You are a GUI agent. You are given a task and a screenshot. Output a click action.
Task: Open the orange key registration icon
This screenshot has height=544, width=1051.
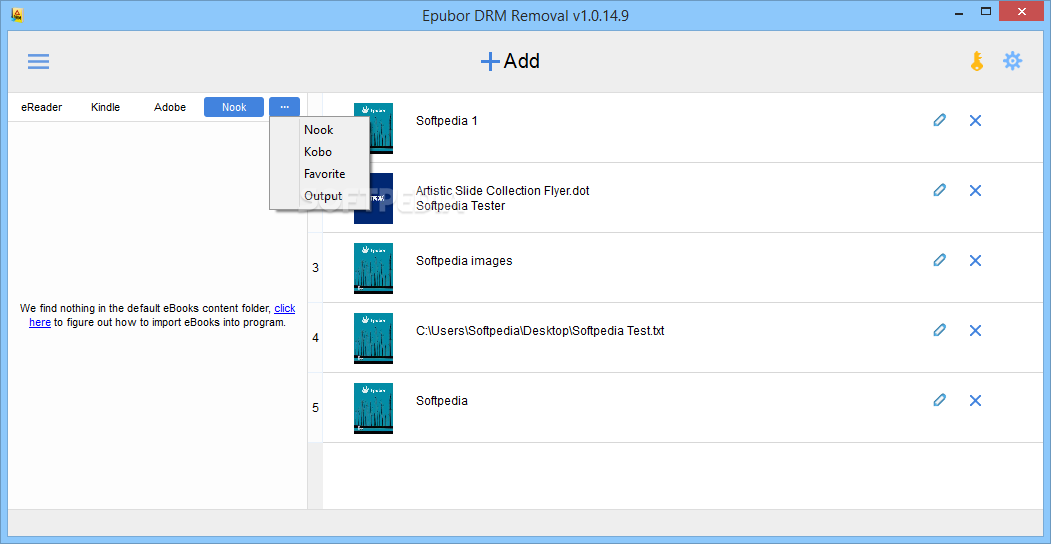tap(977, 62)
